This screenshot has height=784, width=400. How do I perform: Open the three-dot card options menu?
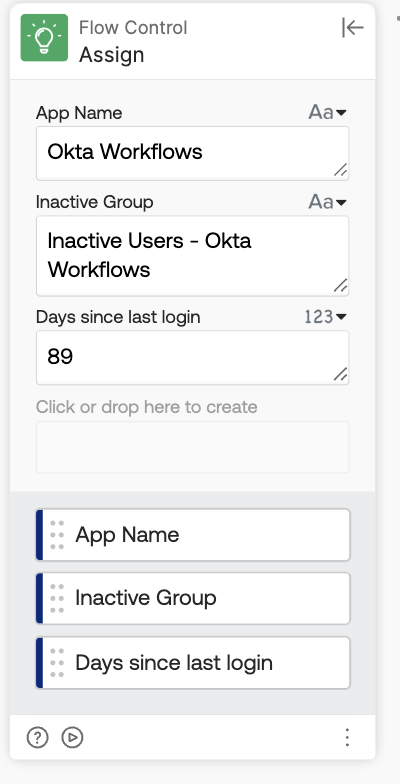click(x=347, y=737)
